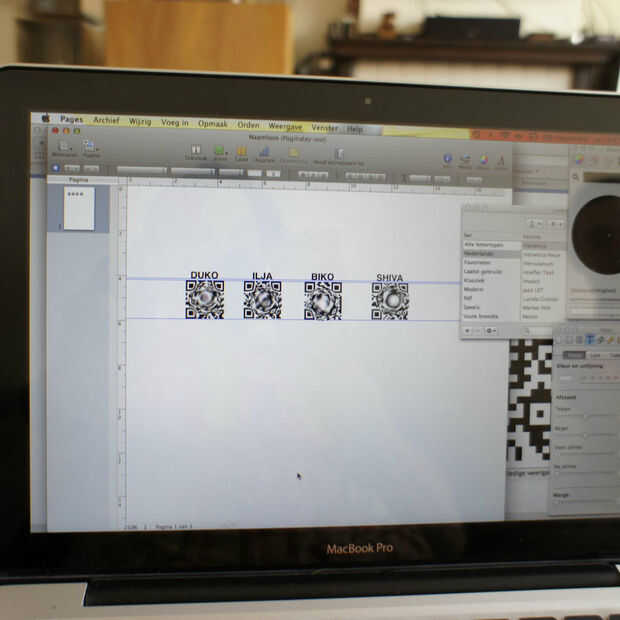Screen dimensions: 620x620
Task: Open the Opmaak menu
Action: click(213, 124)
